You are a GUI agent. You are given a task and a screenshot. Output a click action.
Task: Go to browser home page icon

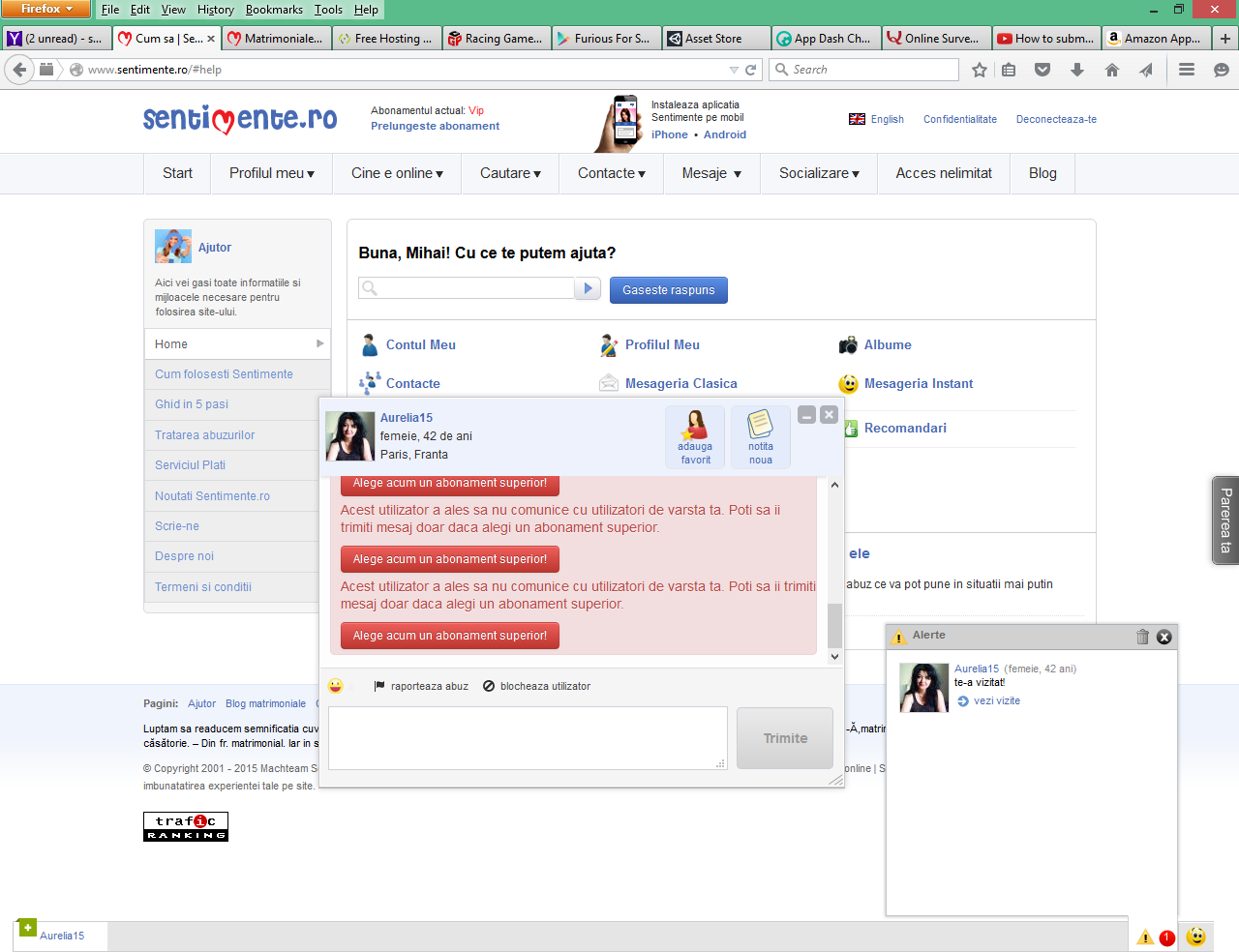pos(1112,70)
